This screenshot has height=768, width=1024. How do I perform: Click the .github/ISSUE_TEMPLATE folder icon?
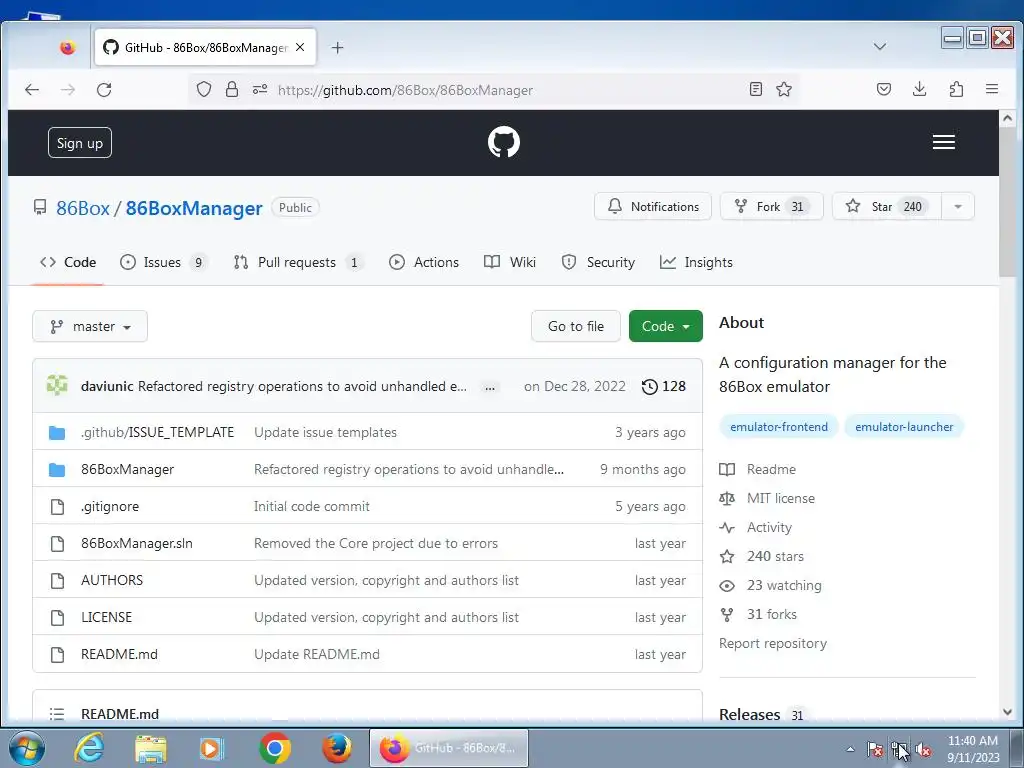[57, 432]
